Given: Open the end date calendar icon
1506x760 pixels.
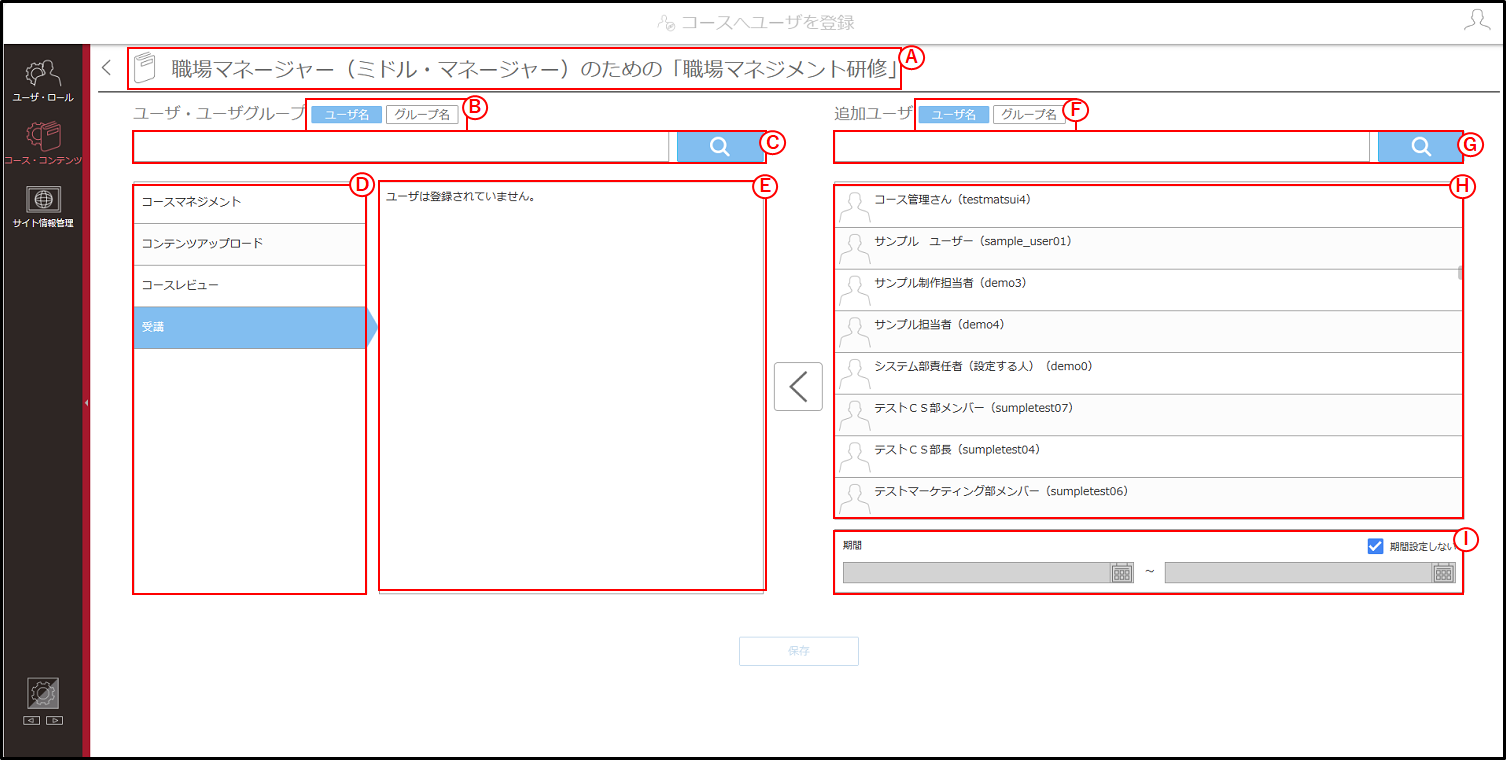Looking at the screenshot, I should click(x=1443, y=573).
